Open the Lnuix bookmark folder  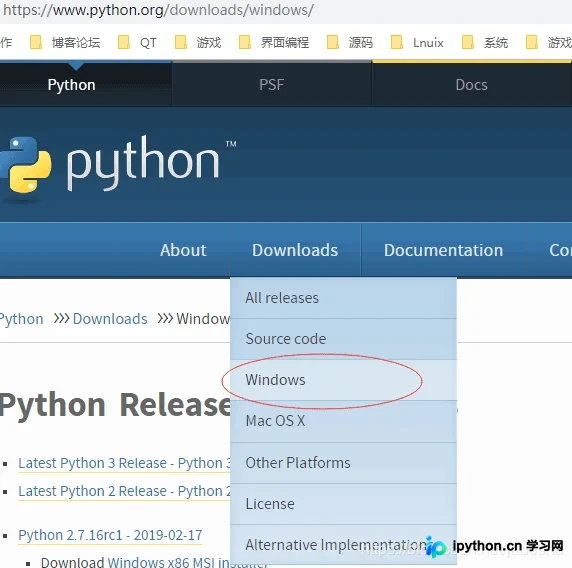pyautogui.click(x=417, y=42)
